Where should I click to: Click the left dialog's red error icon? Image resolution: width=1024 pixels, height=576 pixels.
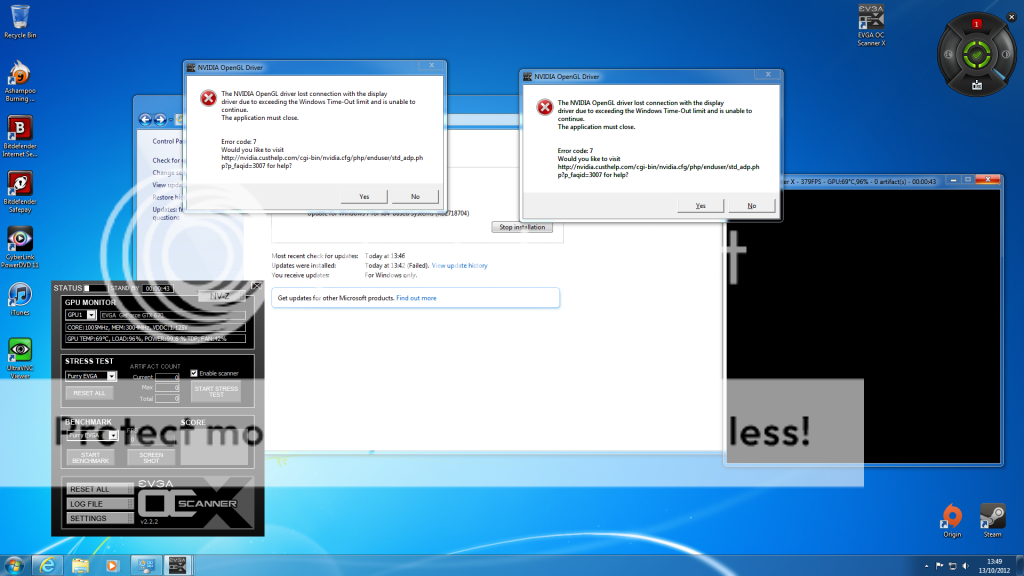208,99
